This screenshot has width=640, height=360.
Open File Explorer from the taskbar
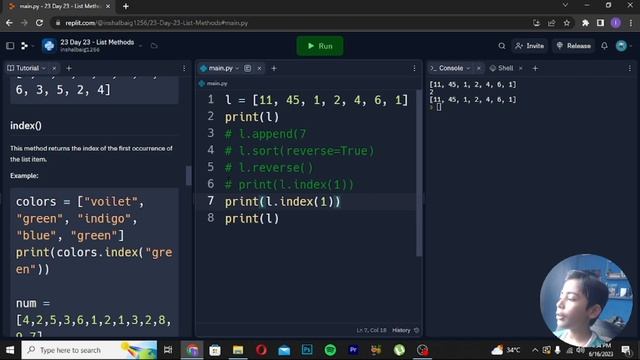click(x=238, y=350)
